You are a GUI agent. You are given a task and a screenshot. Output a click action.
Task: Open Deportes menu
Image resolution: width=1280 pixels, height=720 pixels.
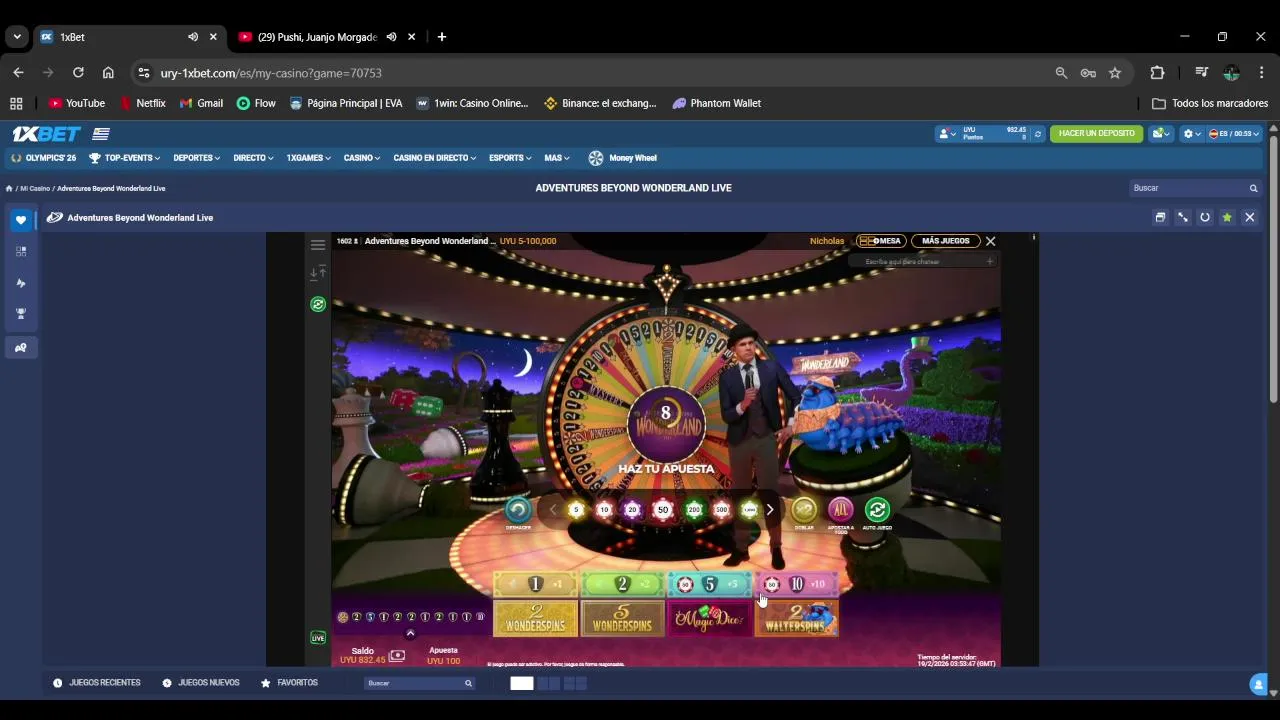coord(197,158)
